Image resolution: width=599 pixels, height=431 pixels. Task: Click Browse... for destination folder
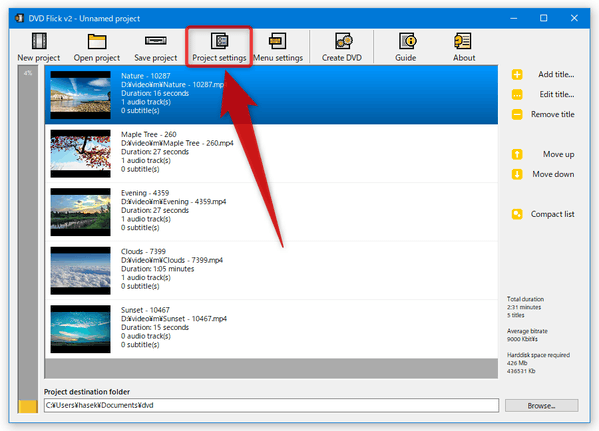point(541,405)
